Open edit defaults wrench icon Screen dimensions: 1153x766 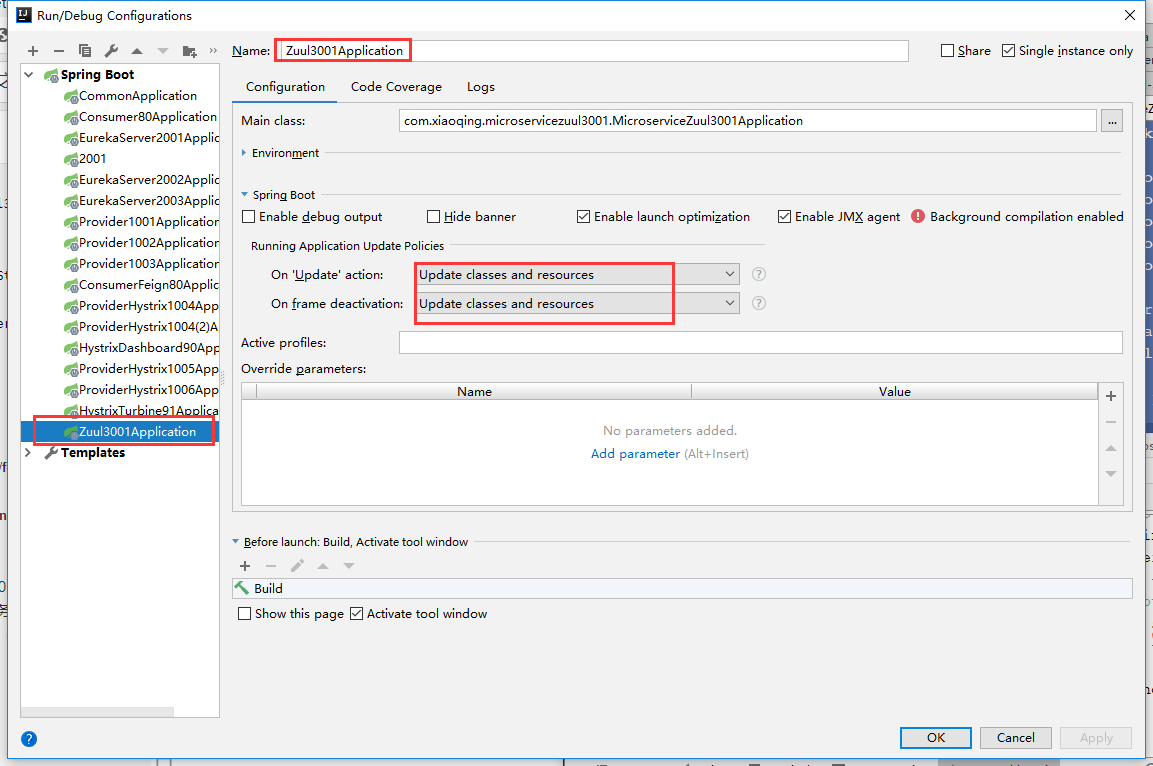tap(111, 51)
